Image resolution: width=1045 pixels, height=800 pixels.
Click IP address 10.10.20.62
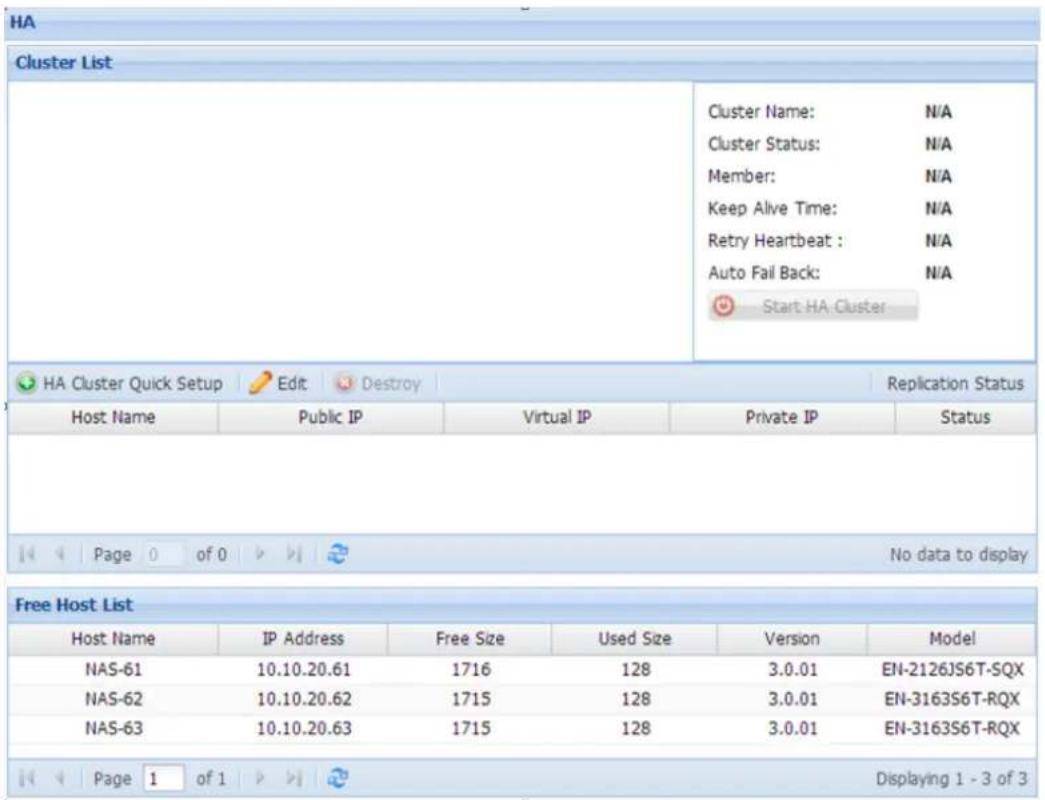tap(304, 699)
